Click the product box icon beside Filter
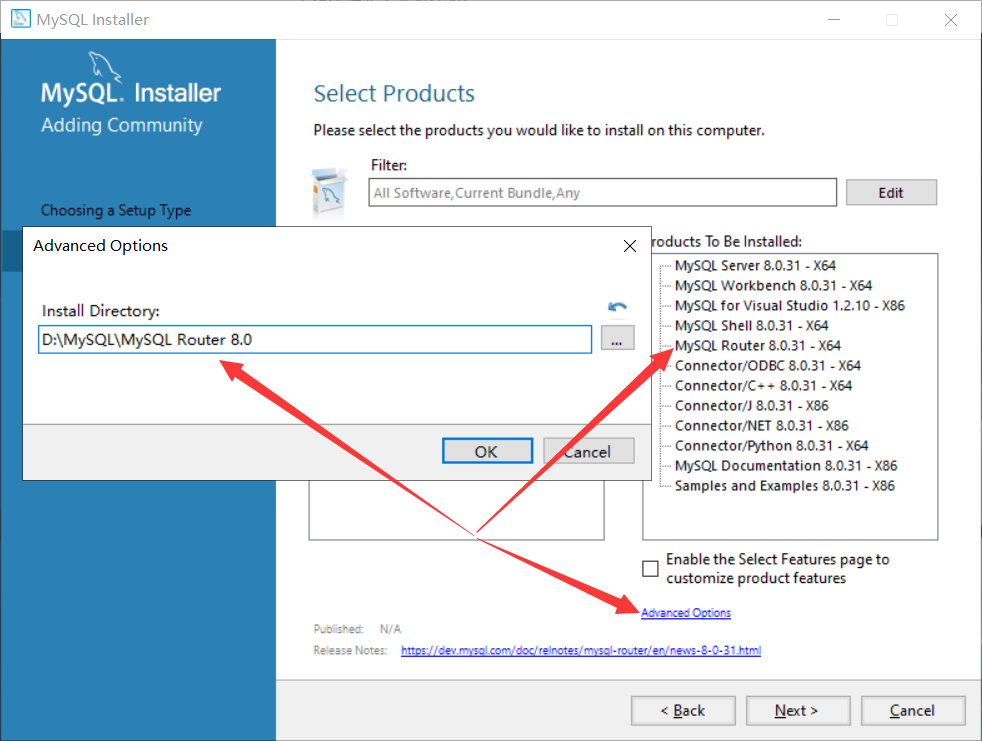Screen dimensions: 982x741 tap(329, 192)
